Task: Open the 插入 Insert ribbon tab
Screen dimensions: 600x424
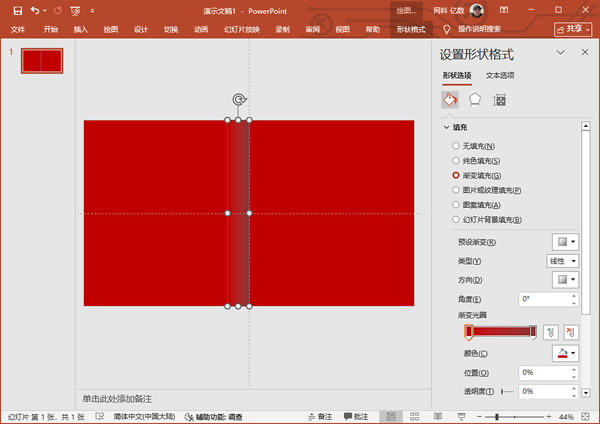Action: pyautogui.click(x=81, y=30)
